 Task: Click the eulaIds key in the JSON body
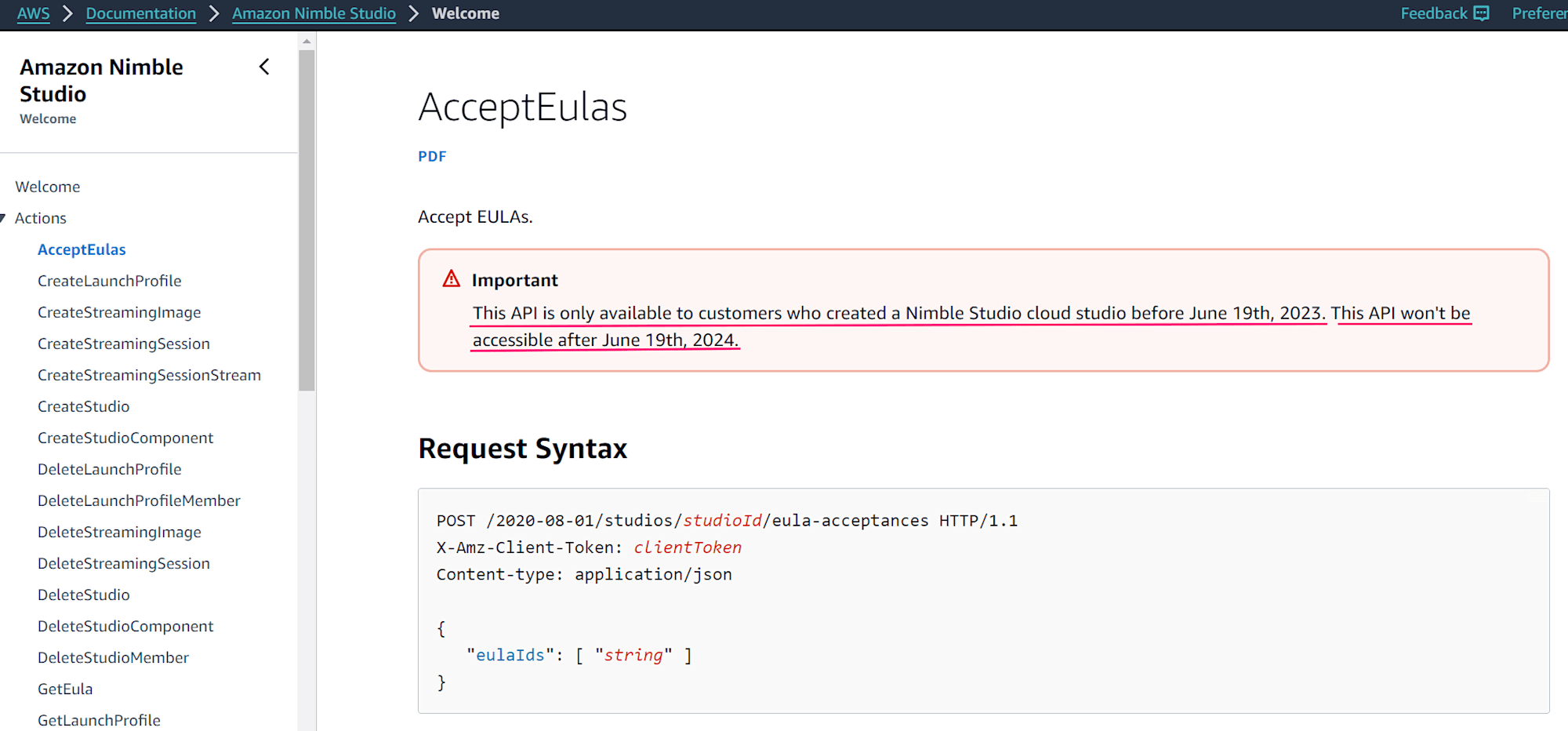coord(510,655)
